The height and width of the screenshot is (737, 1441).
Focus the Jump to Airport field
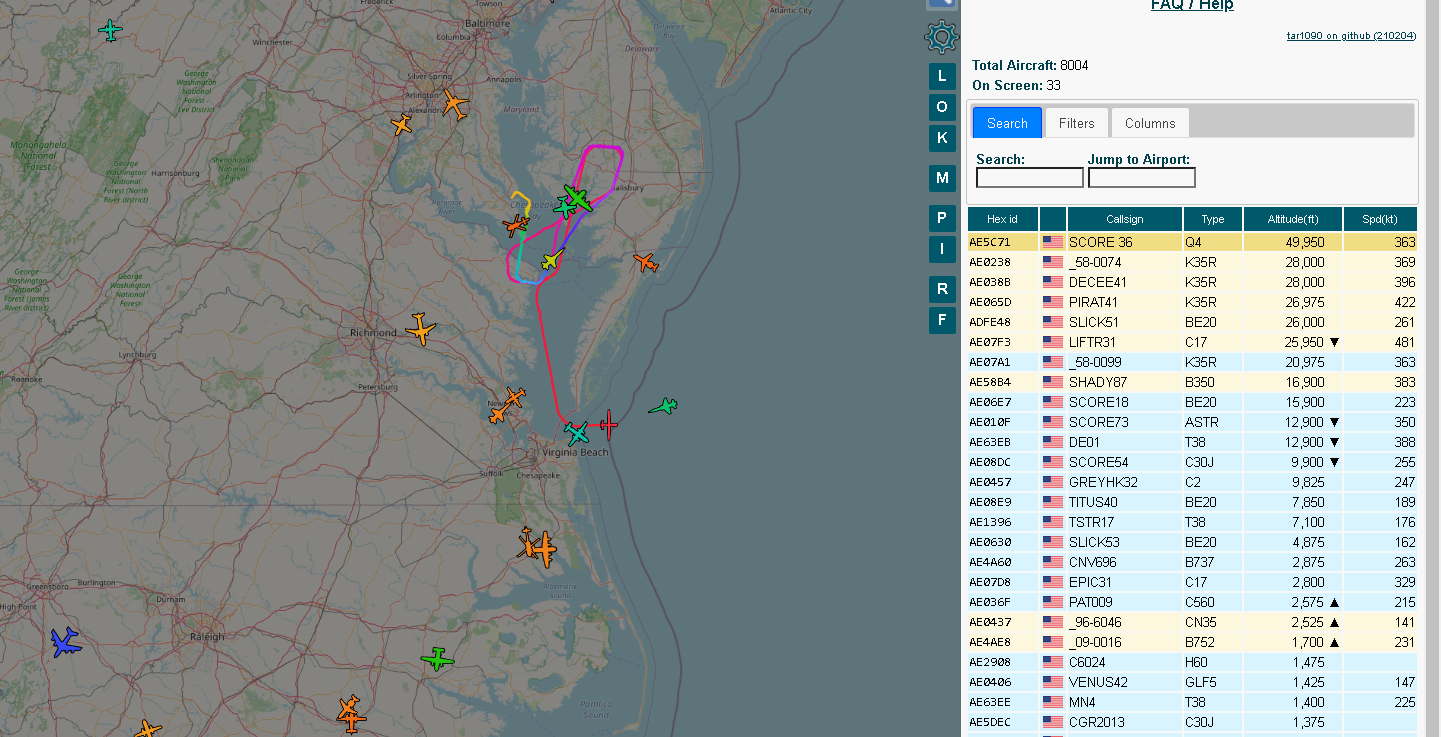(x=1141, y=178)
